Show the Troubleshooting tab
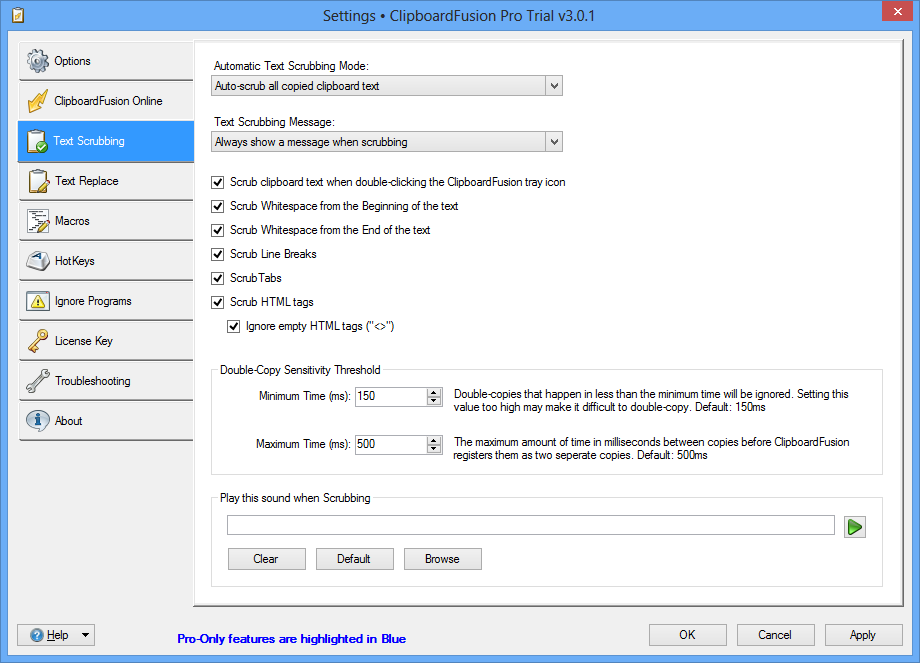The width and height of the screenshot is (920, 663). point(106,381)
